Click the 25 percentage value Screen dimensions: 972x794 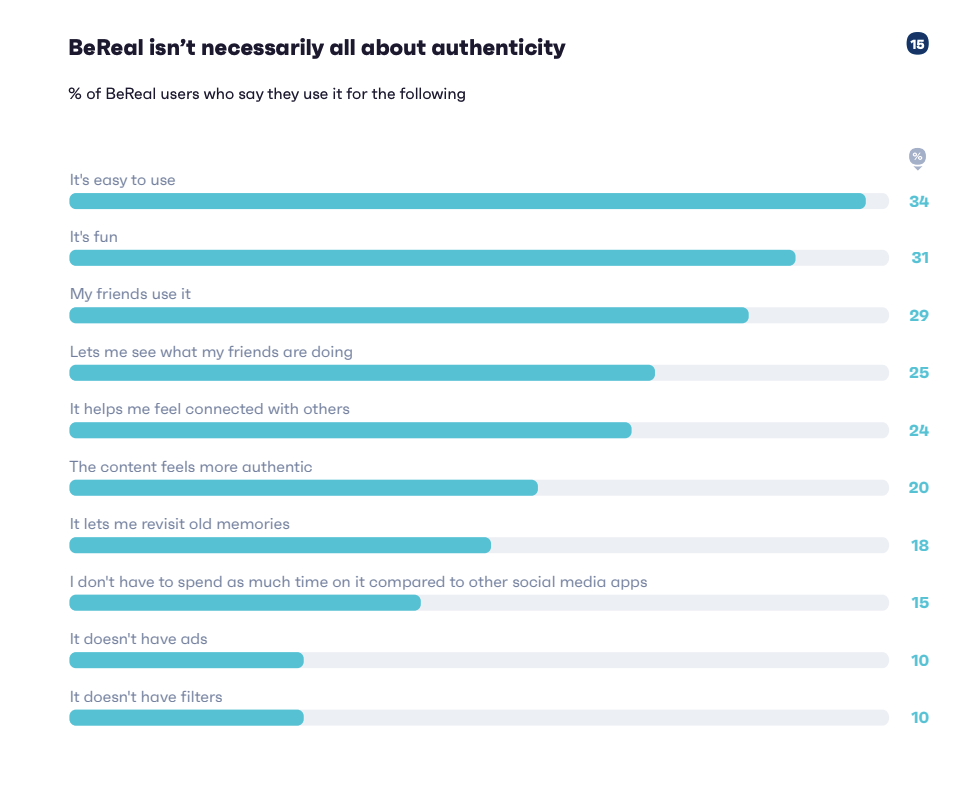[919, 373]
